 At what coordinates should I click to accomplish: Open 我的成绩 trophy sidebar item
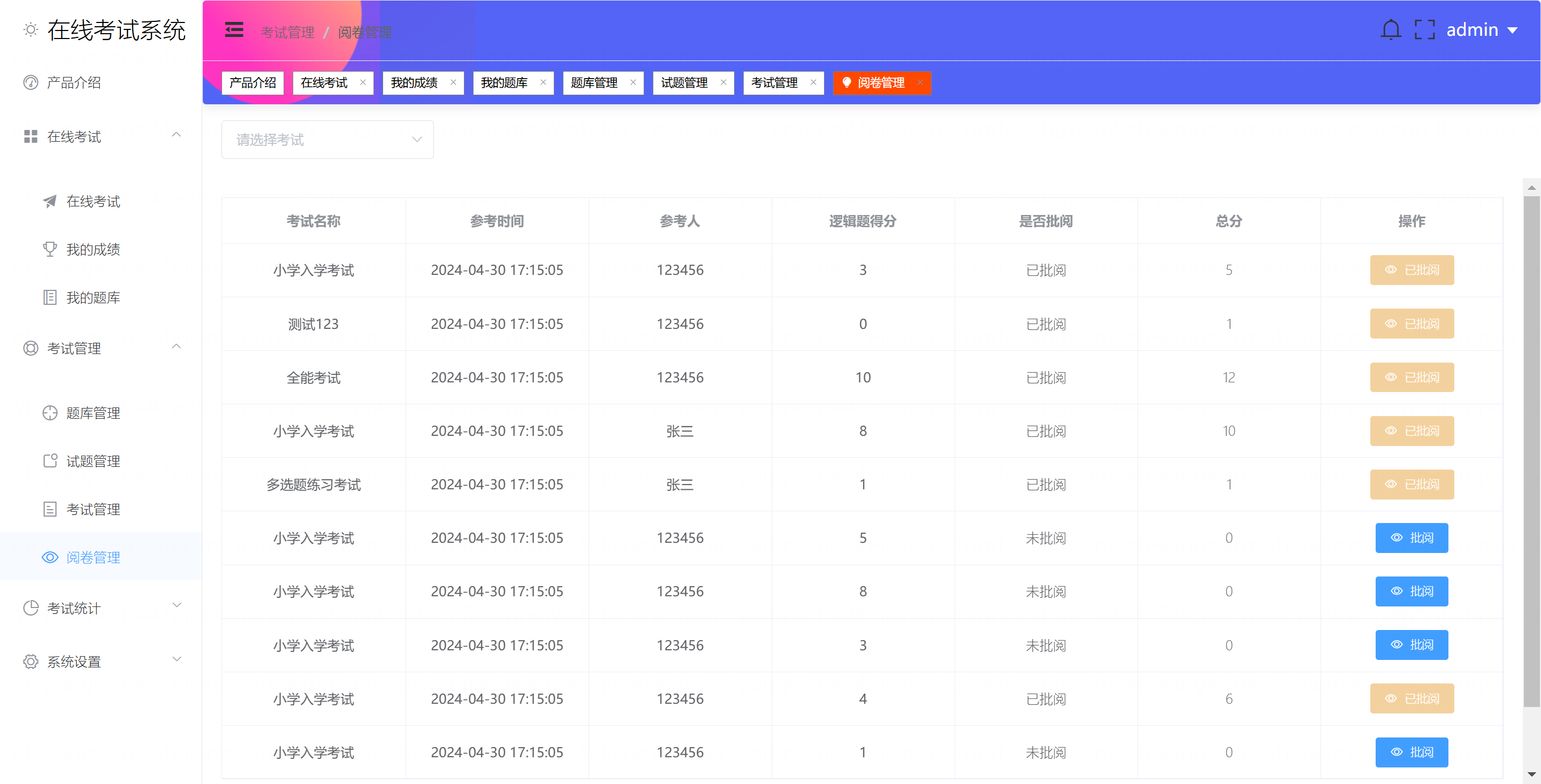[x=93, y=249]
